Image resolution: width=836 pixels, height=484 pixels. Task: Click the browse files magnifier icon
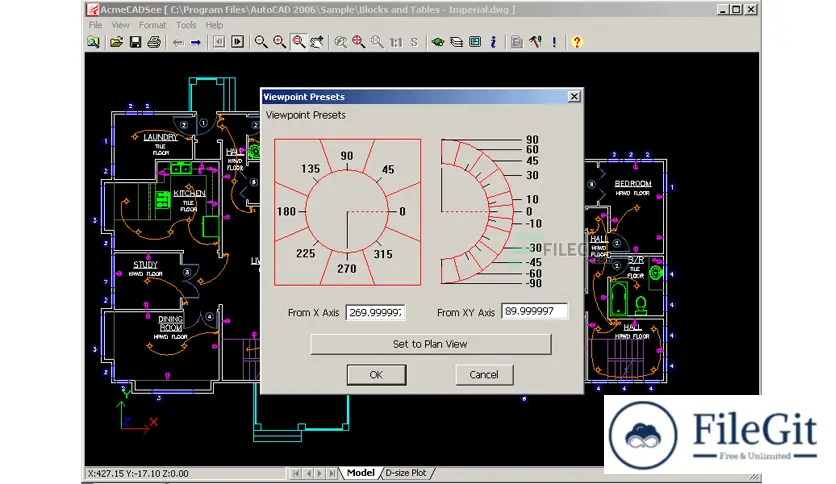[x=94, y=42]
